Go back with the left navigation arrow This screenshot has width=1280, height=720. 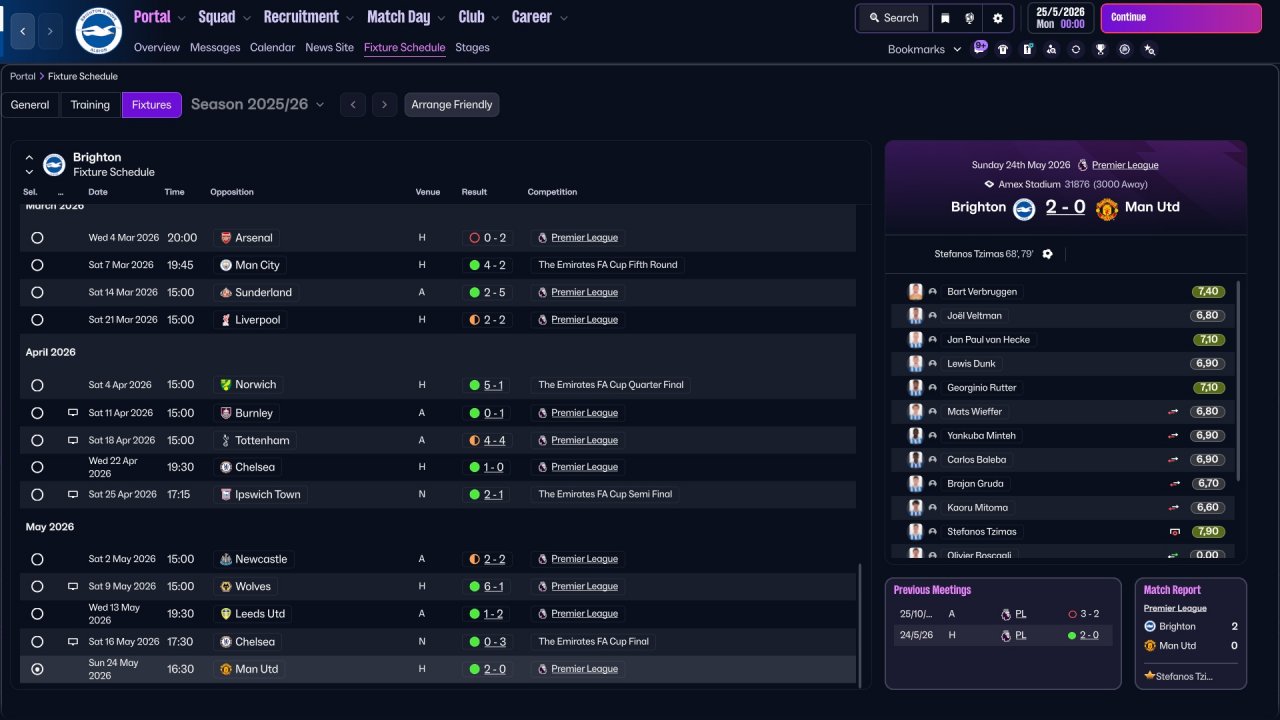click(x=23, y=32)
